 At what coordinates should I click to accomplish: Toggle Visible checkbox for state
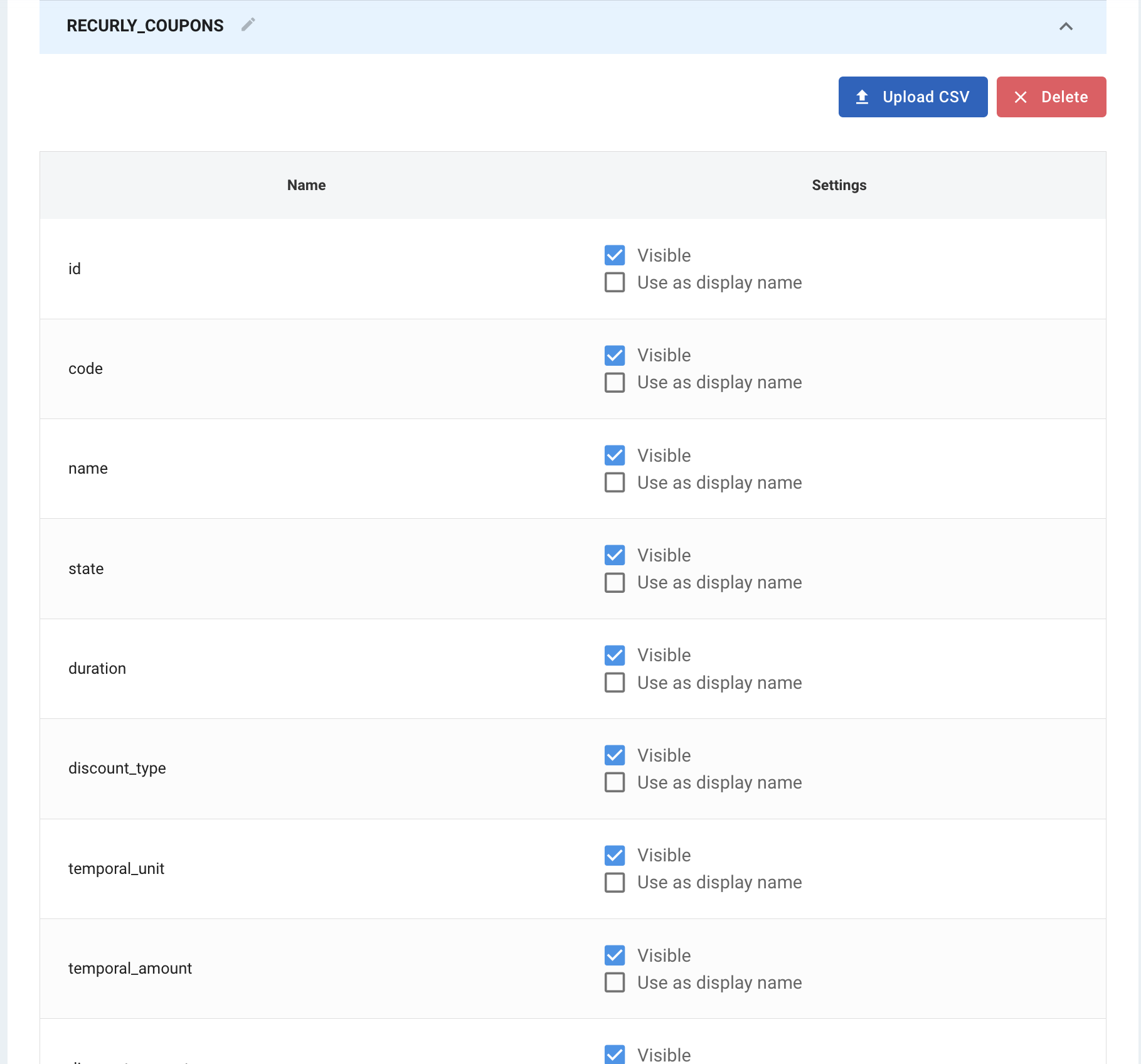[x=615, y=555]
